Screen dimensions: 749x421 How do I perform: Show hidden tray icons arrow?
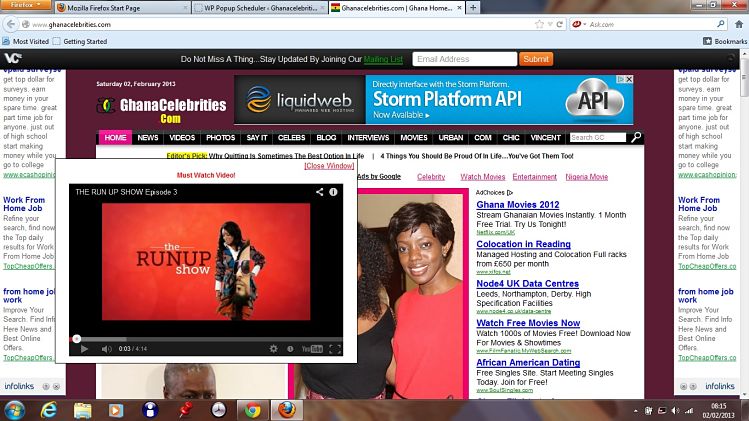[x=635, y=410]
